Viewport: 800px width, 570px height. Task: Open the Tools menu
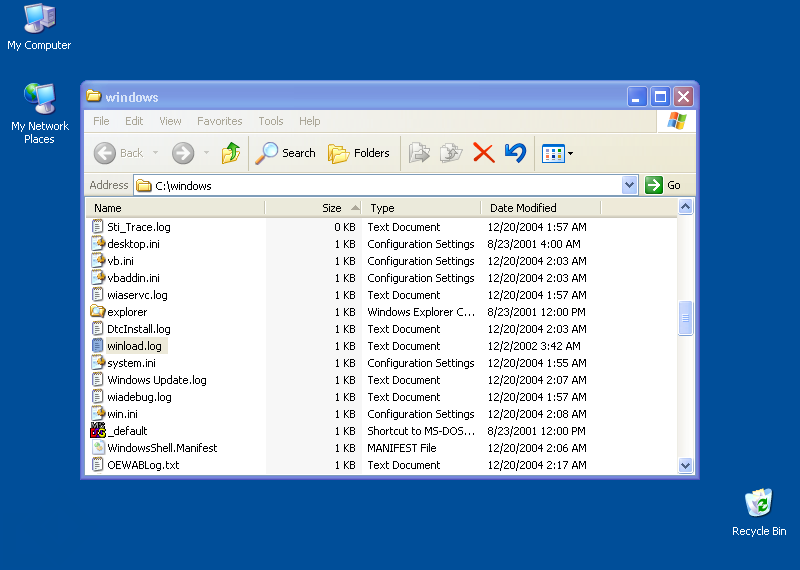(270, 121)
